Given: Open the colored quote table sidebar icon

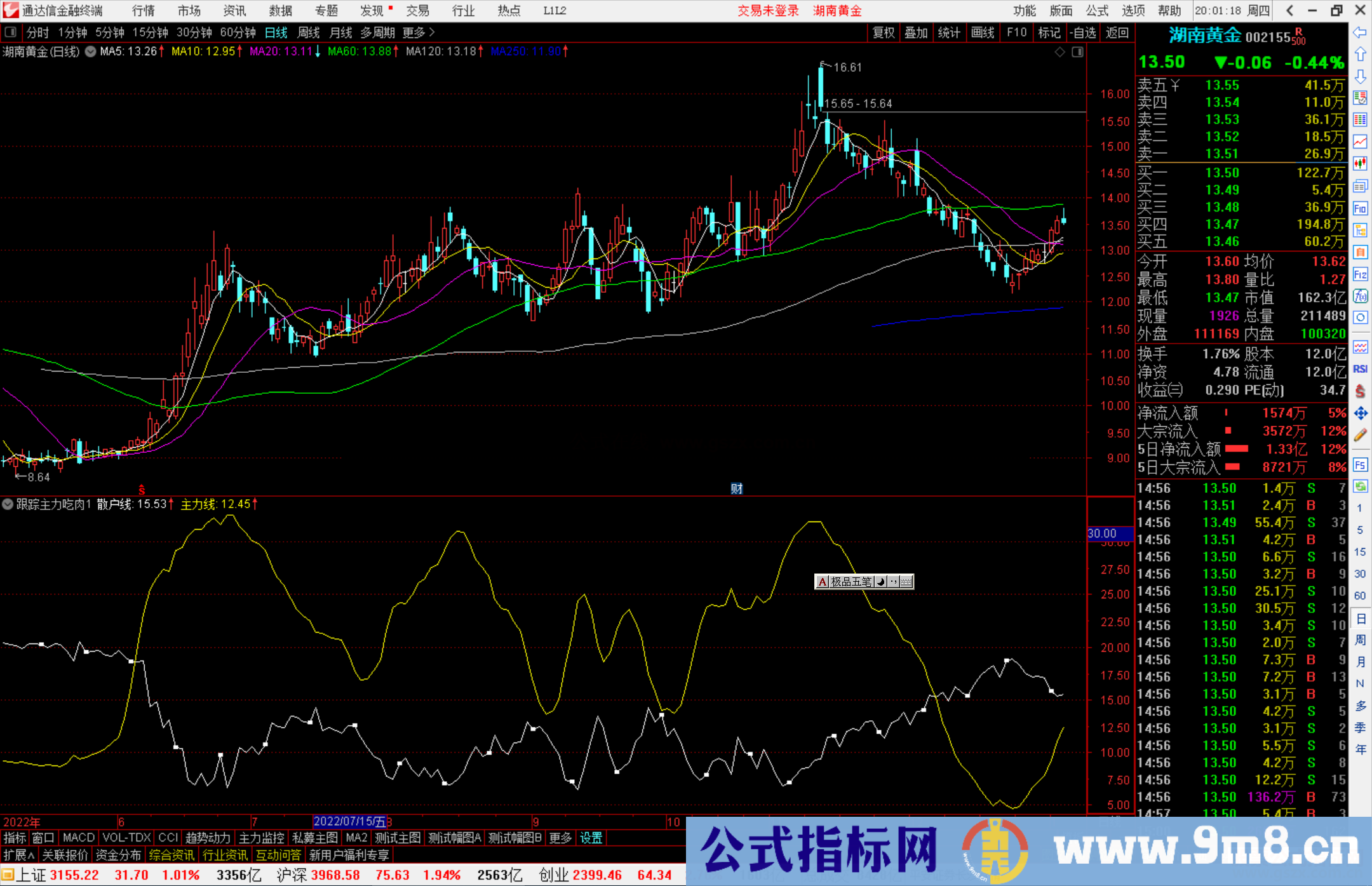Looking at the screenshot, I should [1360, 120].
